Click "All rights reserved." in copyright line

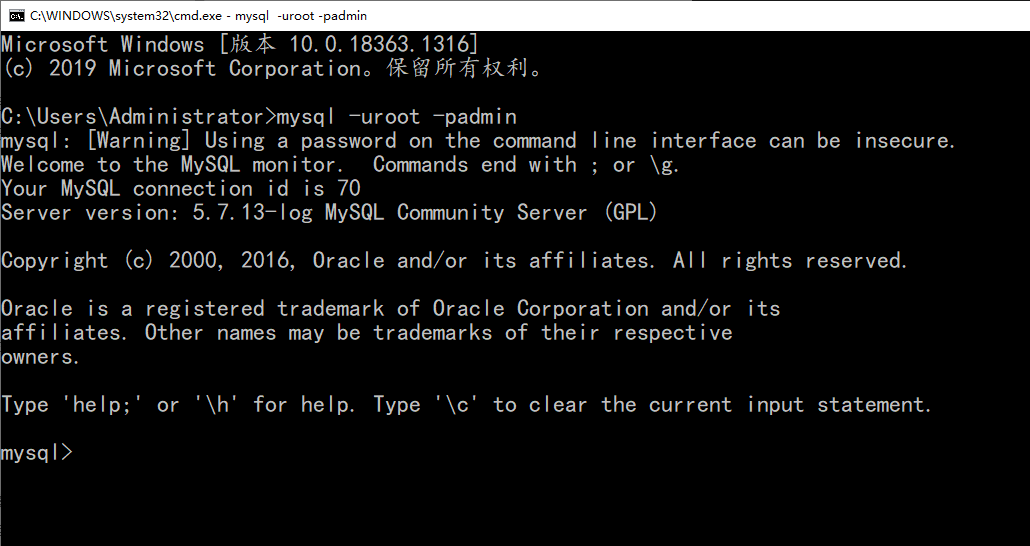pyautogui.click(x=790, y=261)
